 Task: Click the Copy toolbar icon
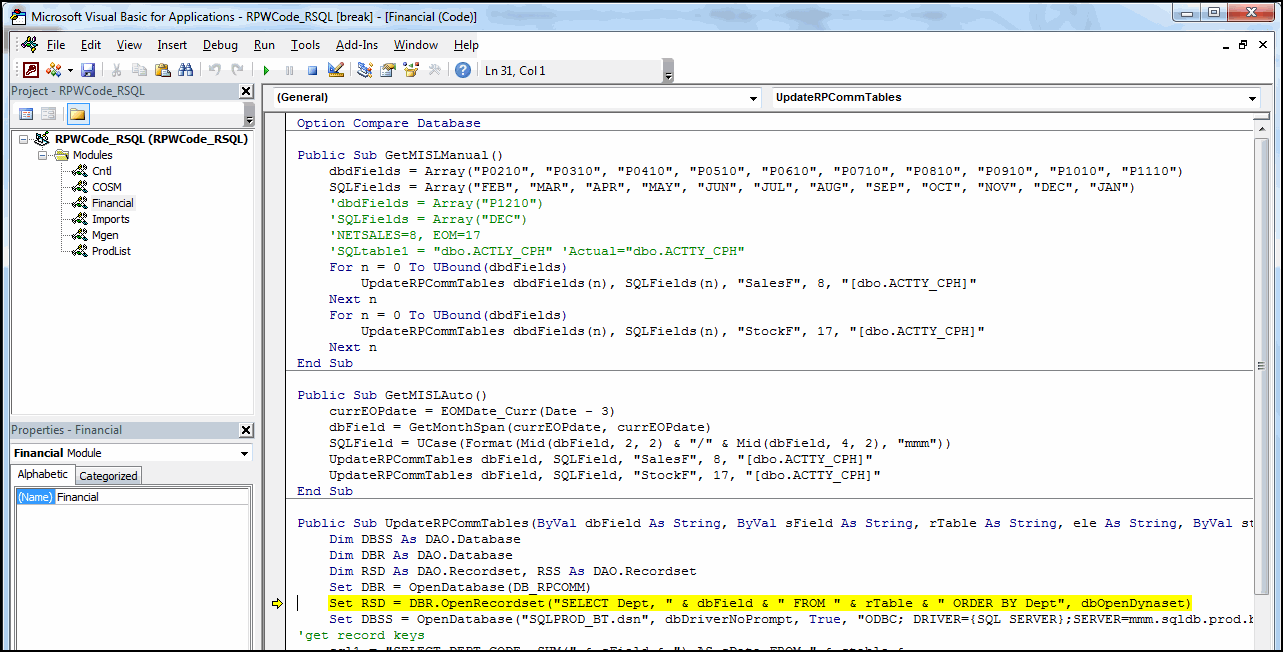pyautogui.click(x=139, y=70)
